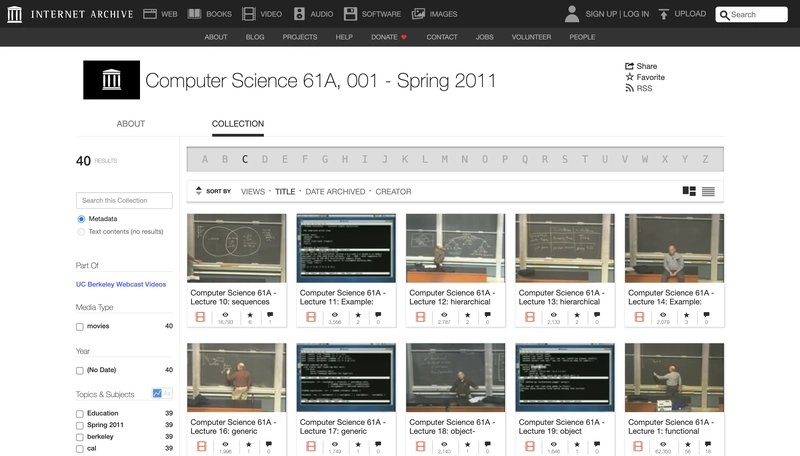Viewport: 800px width, 456px height.
Task: Check the (No Date) year checkbox
Action: coord(80,370)
